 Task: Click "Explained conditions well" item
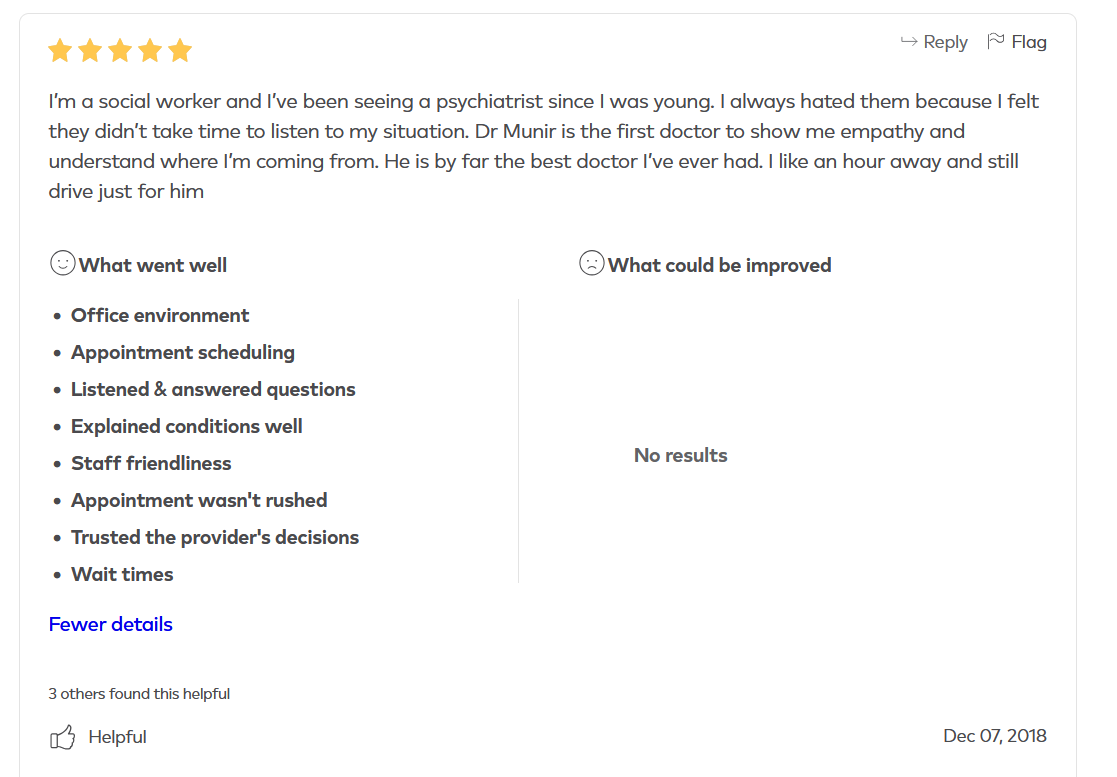(x=186, y=426)
